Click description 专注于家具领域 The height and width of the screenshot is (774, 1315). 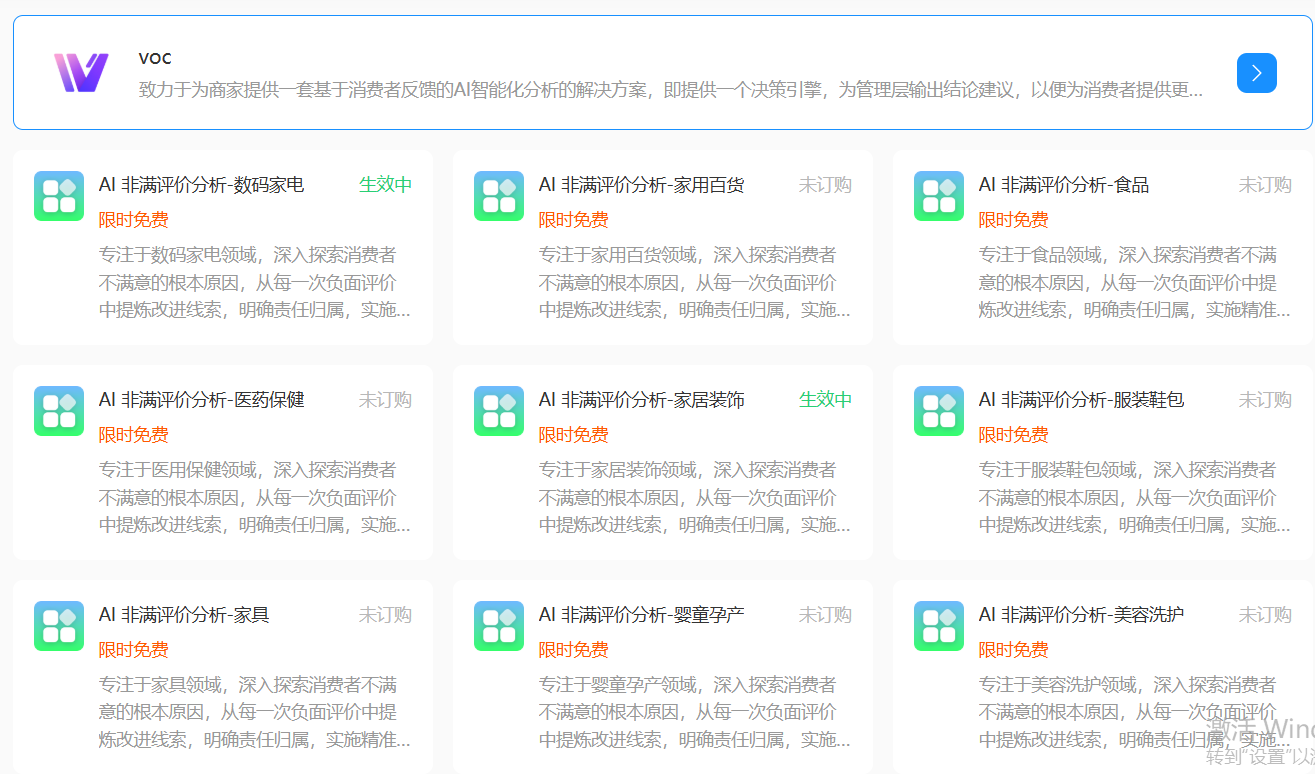[x=255, y=712]
